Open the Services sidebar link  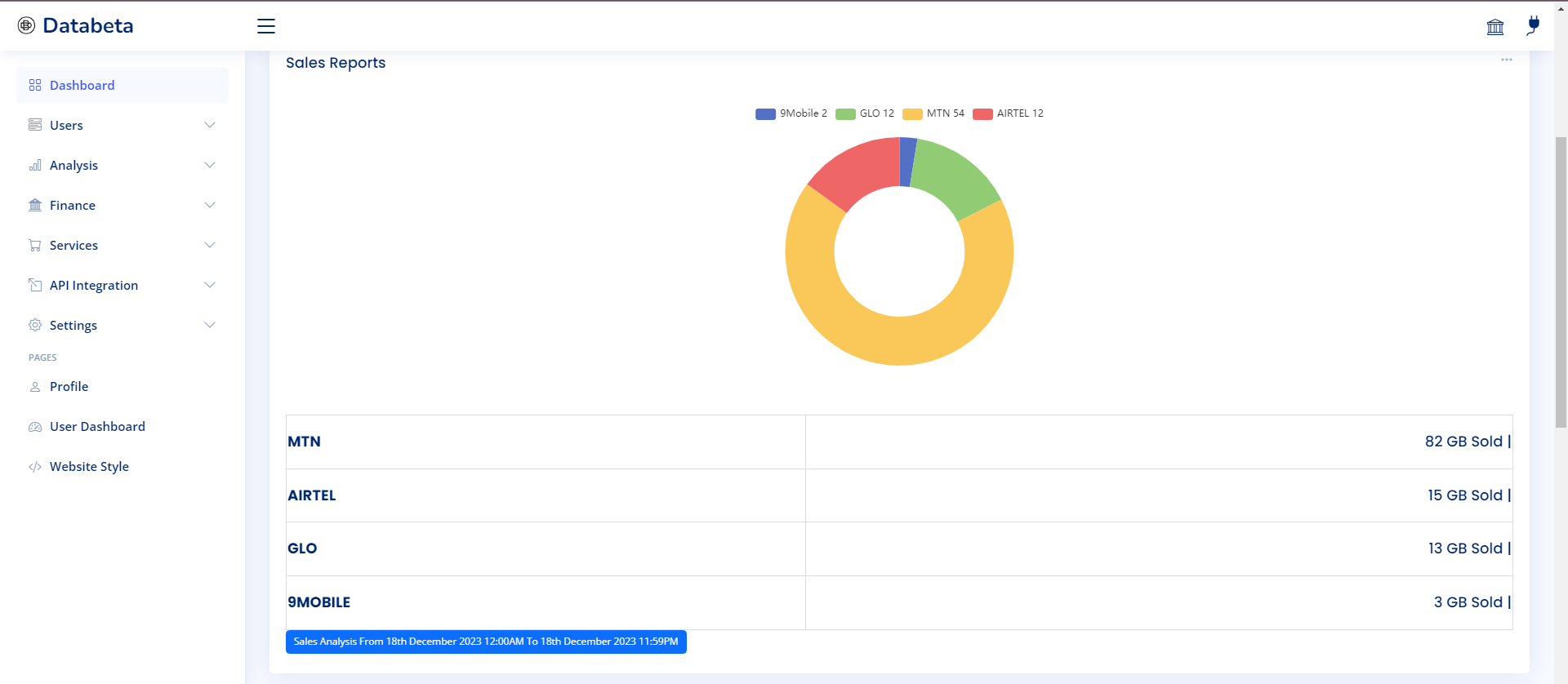[x=73, y=245]
